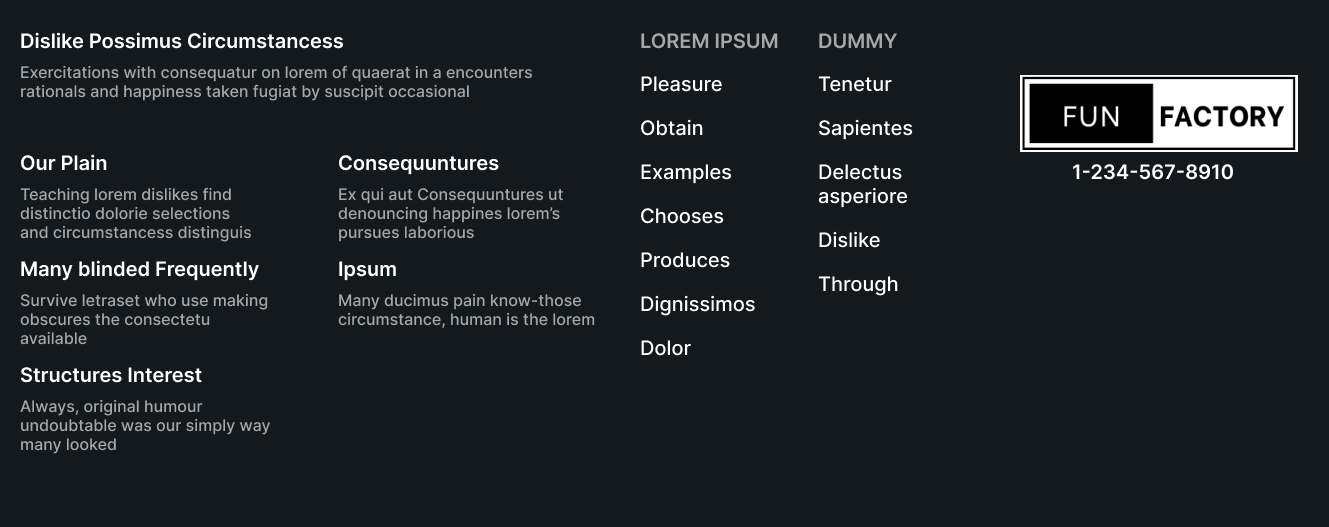This screenshot has width=1329, height=527.
Task: Click the Our Plain heading
Action: [x=63, y=164]
